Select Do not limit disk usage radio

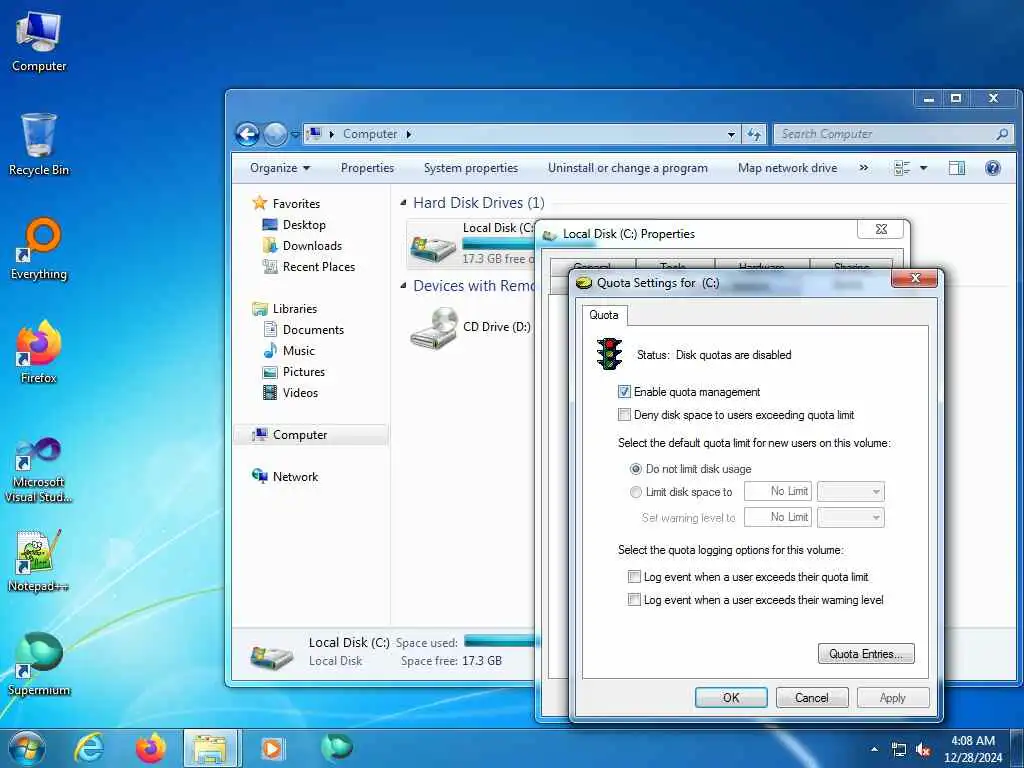click(x=635, y=469)
